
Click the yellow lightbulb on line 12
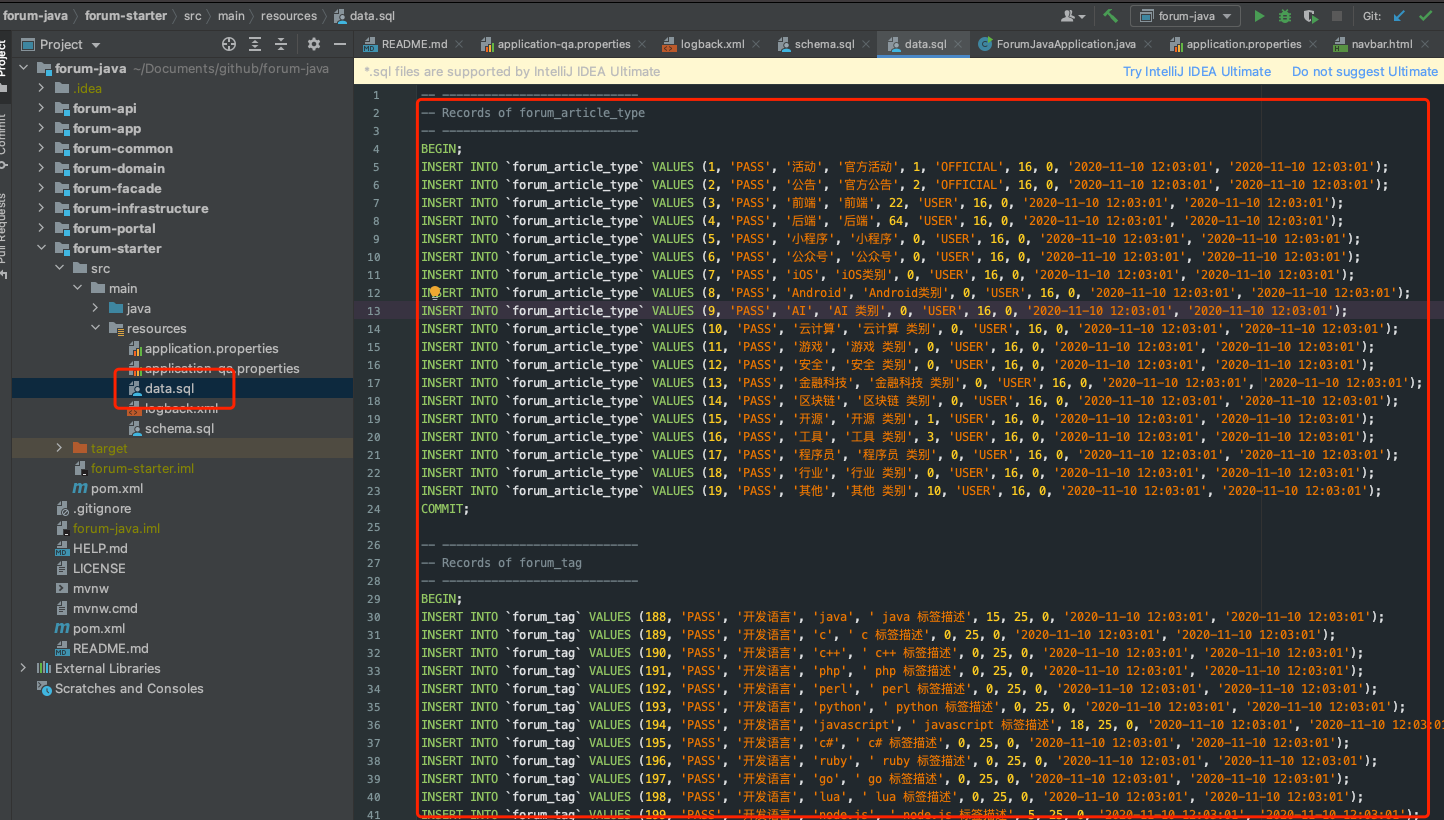pos(435,292)
